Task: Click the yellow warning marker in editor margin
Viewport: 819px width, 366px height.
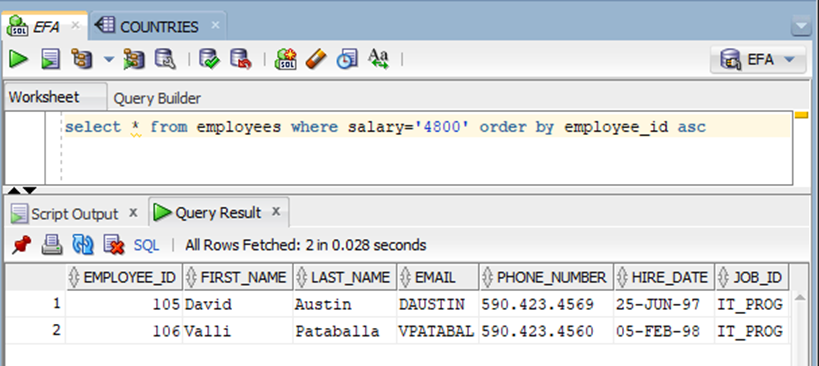Action: tap(801, 115)
